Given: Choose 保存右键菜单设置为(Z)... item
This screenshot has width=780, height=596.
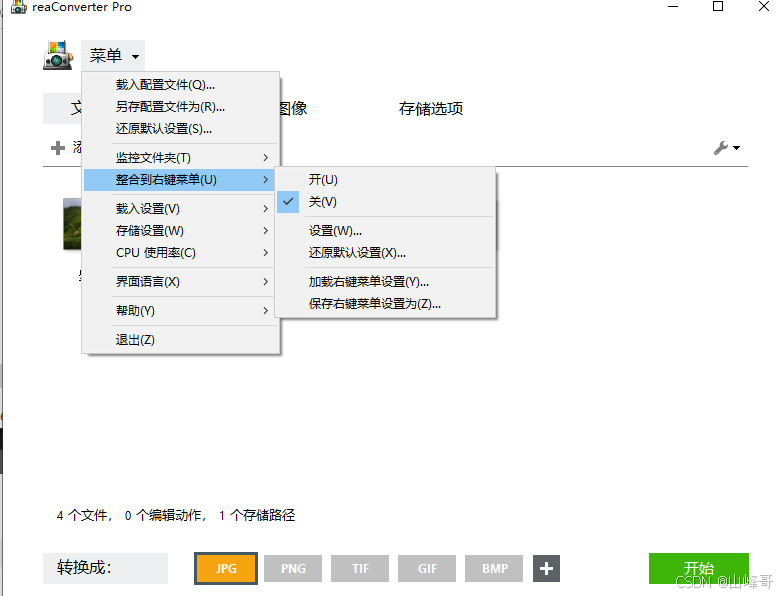Looking at the screenshot, I should click(385, 303).
